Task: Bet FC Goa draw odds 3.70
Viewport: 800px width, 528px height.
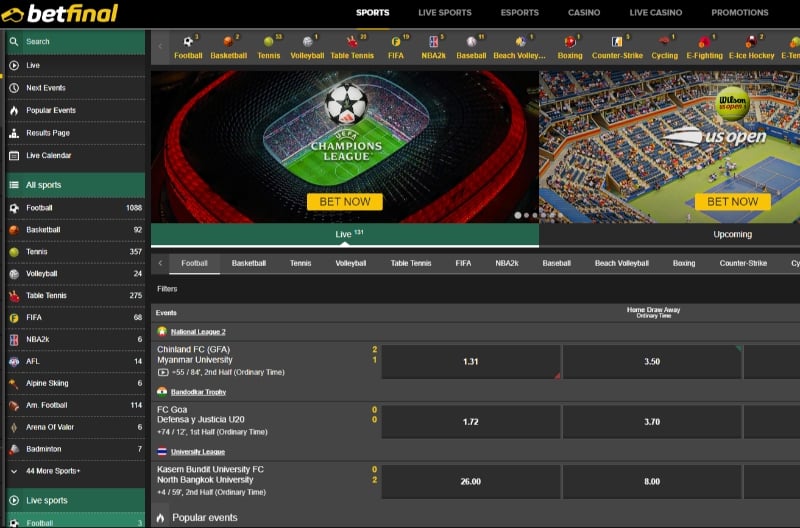Action: 652,422
